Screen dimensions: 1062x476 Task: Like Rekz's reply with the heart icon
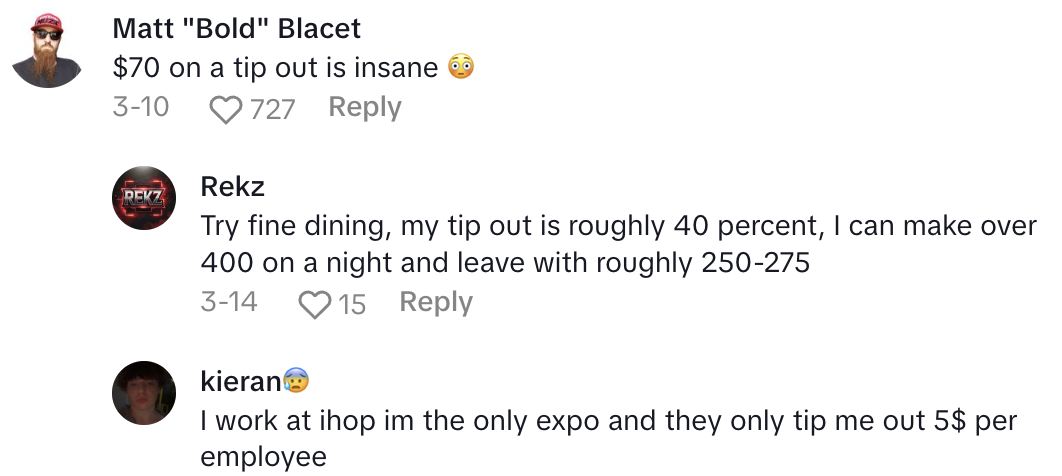(315, 304)
